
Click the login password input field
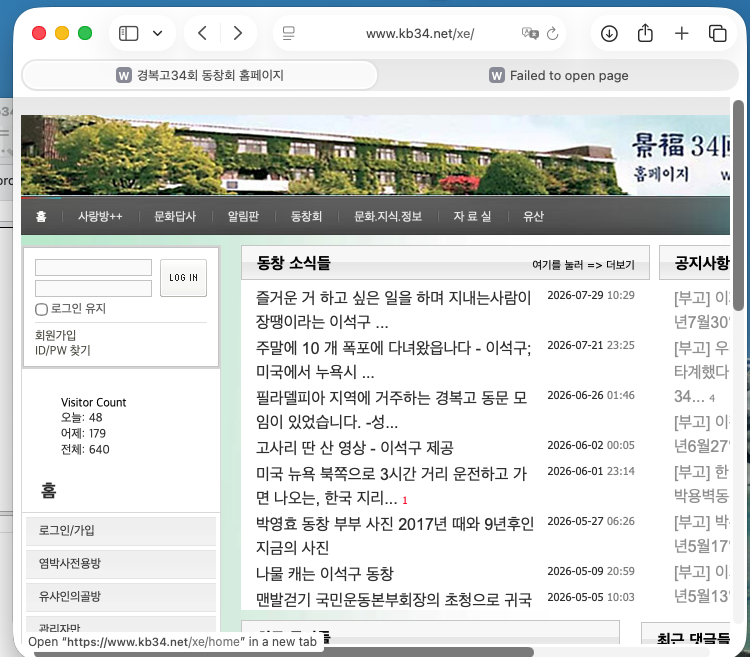[x=93, y=288]
